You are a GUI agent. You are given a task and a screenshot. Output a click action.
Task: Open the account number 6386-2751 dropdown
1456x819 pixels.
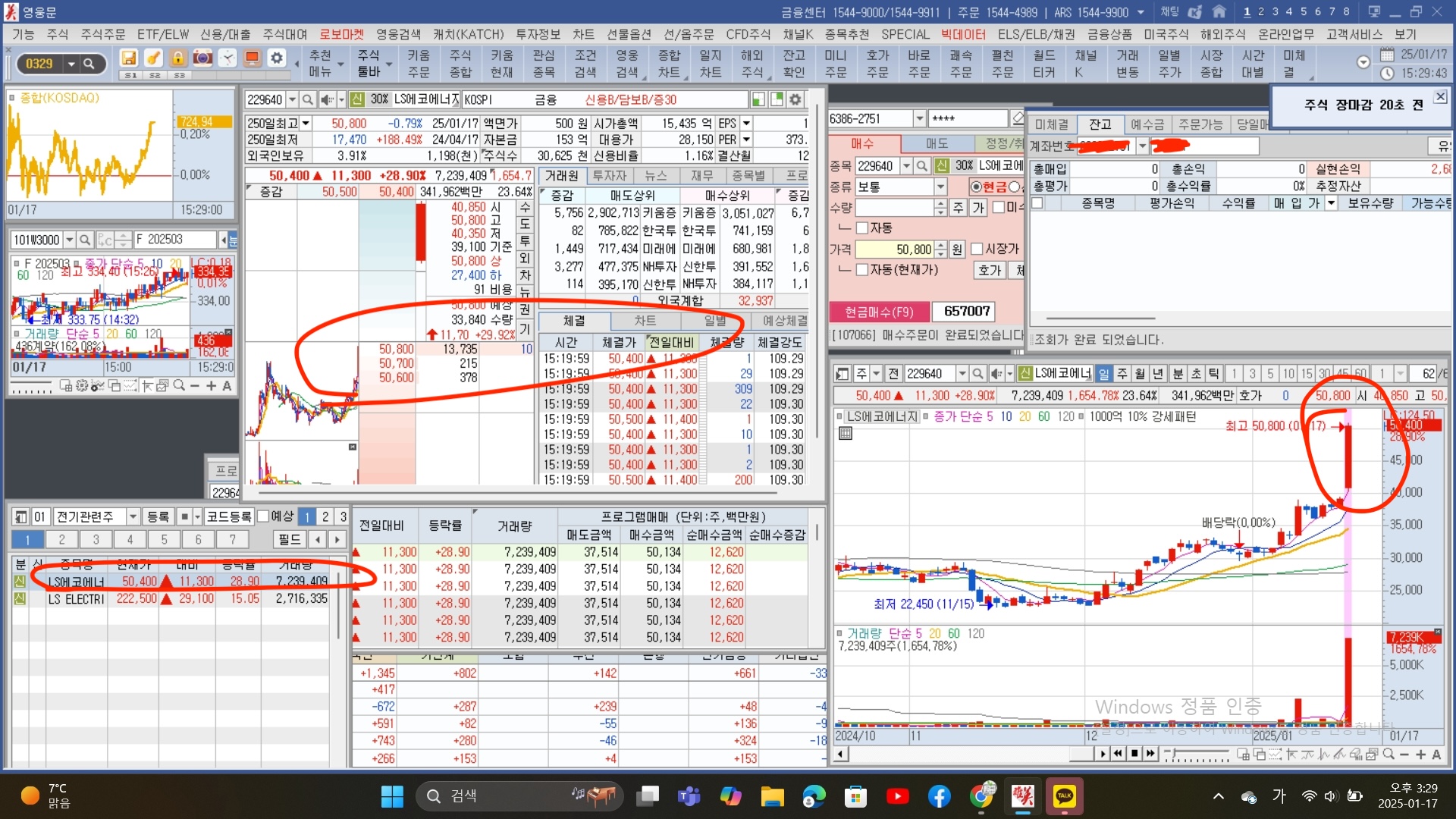(919, 119)
